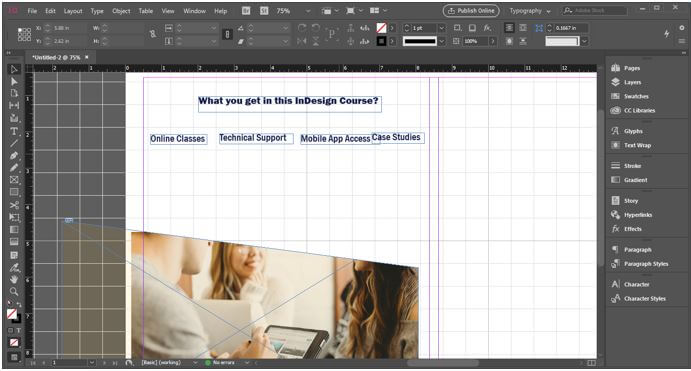Open the stroke weight 1 pt dropdown
This screenshot has width=691, height=371.
pyautogui.click(x=441, y=28)
